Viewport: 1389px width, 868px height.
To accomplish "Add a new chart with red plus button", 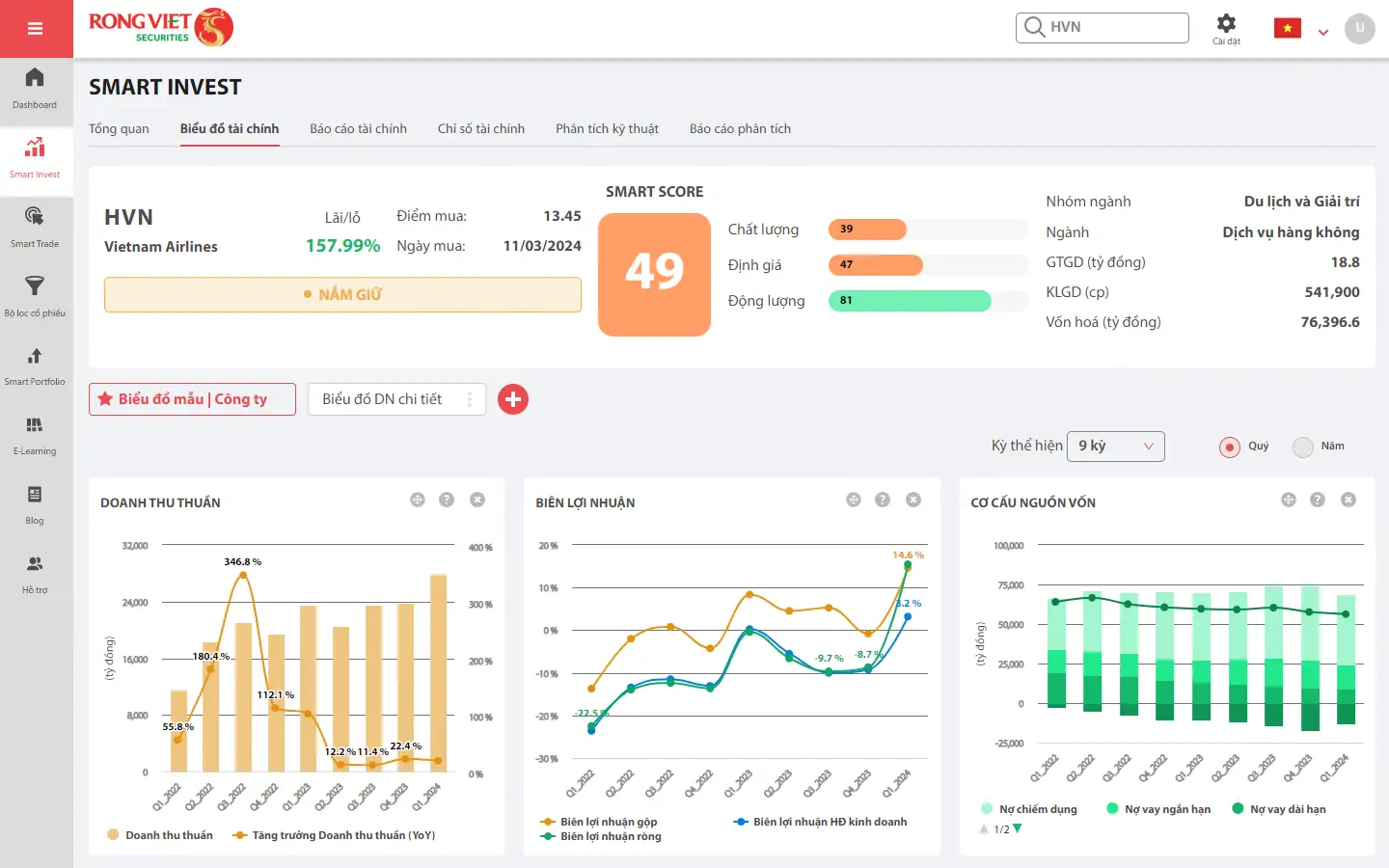I will click(513, 399).
